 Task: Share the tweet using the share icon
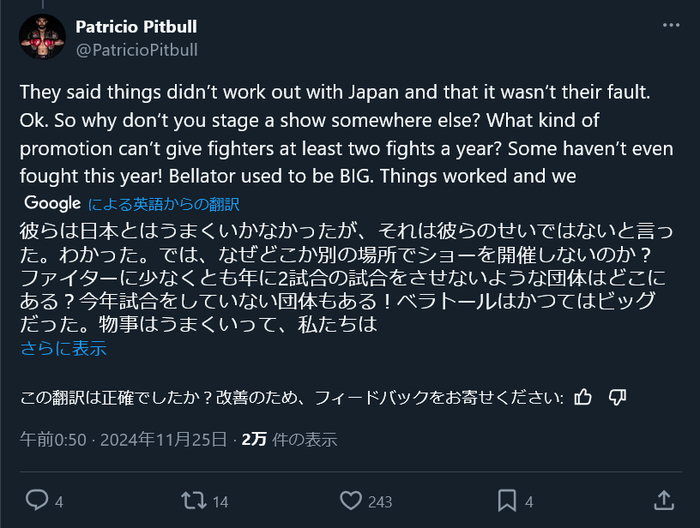tap(663, 500)
